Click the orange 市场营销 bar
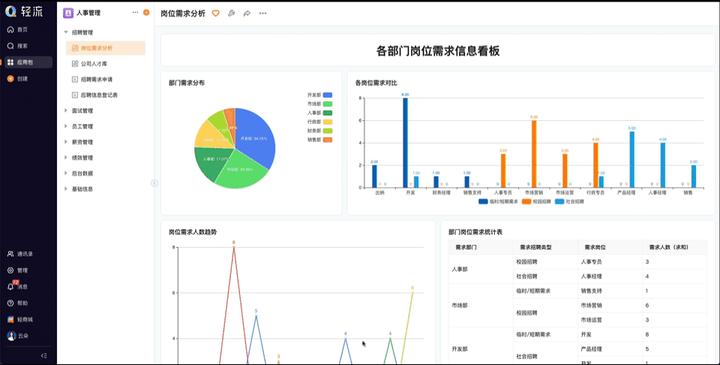Image resolution: width=720 pixels, height=365 pixels. click(534, 154)
